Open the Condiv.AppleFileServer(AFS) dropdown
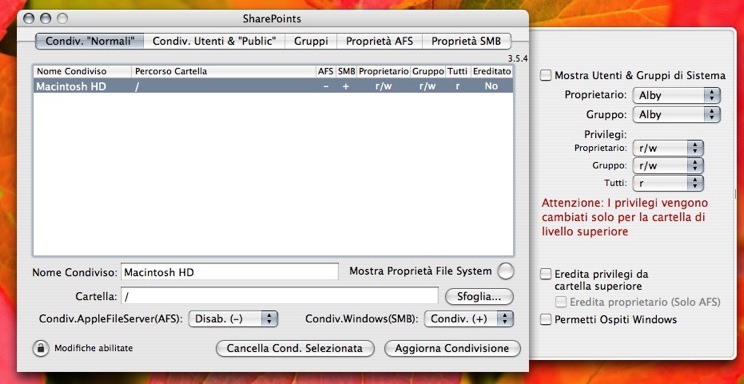 [x=233, y=319]
